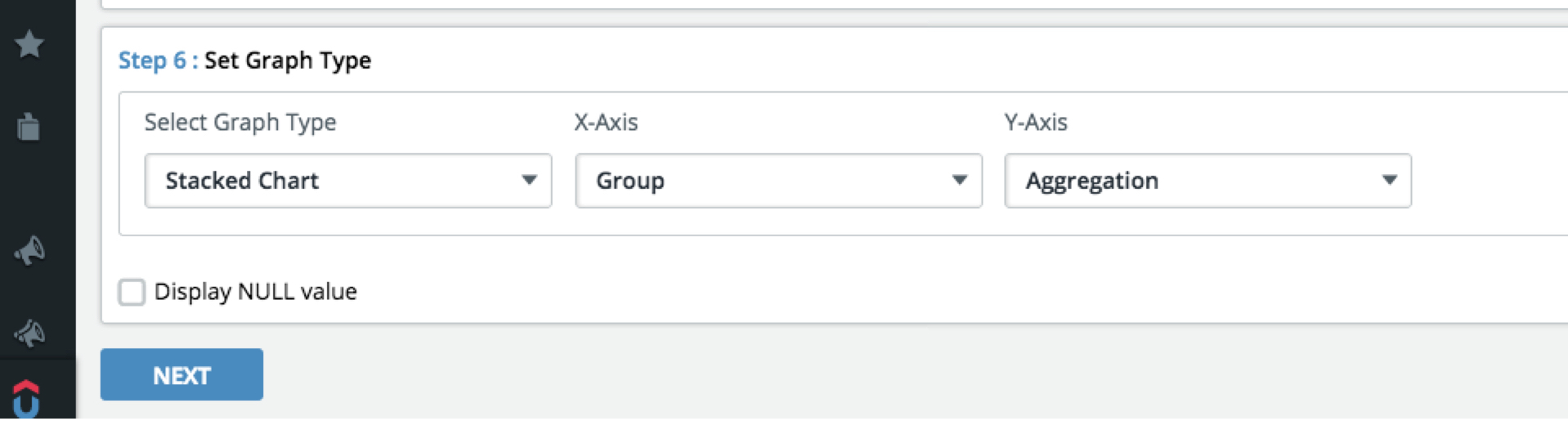Image resolution: width=1568 pixels, height=421 pixels.
Task: Open favorites via the star sidebar icon
Action: coord(29,43)
